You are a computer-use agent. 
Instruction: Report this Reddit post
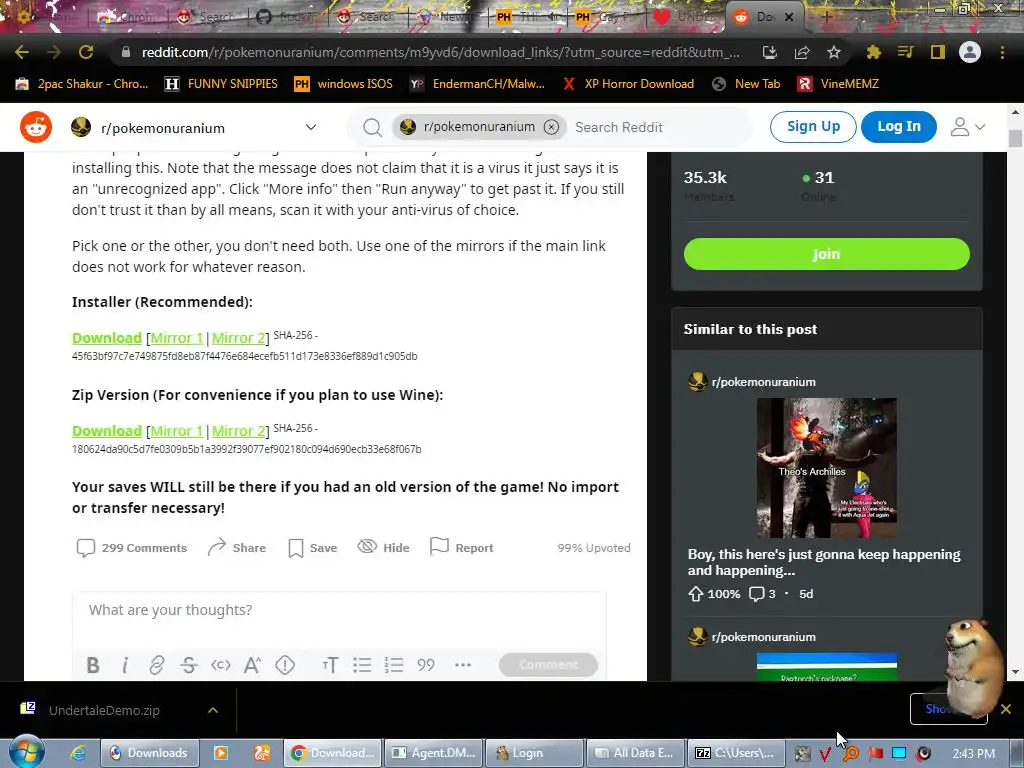461,547
